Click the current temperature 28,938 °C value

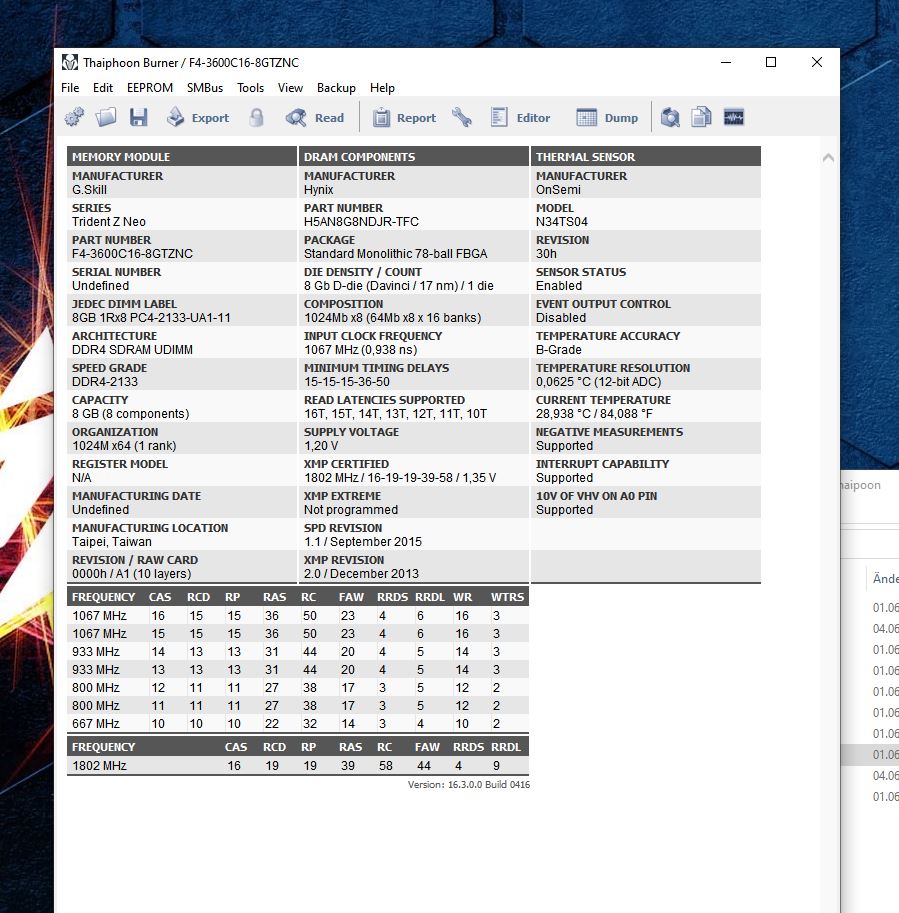594,414
